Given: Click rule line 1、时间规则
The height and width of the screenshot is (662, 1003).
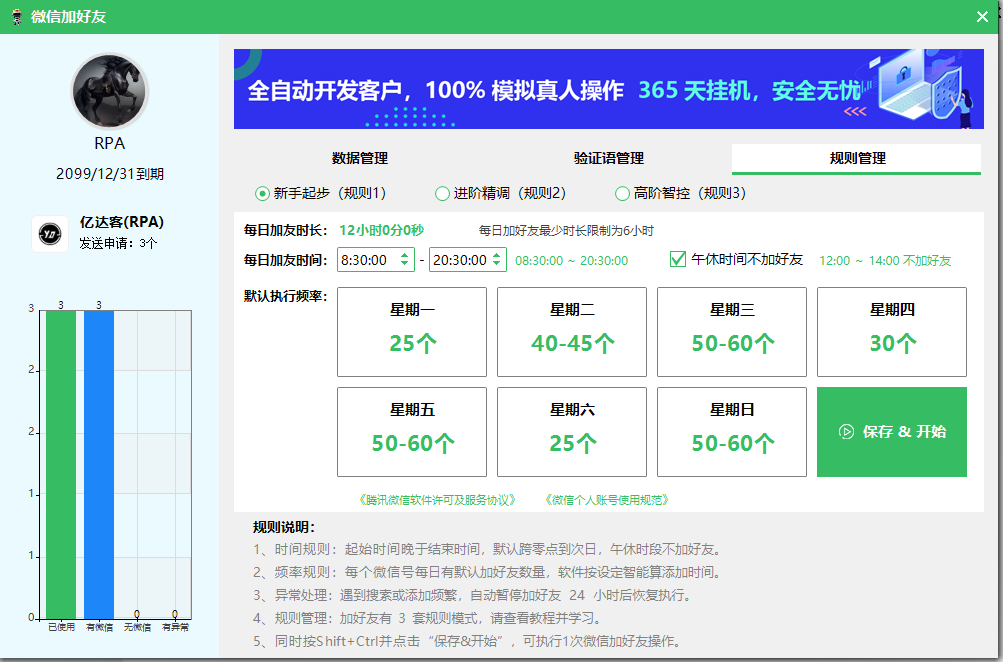Looking at the screenshot, I should pyautogui.click(x=488, y=549).
